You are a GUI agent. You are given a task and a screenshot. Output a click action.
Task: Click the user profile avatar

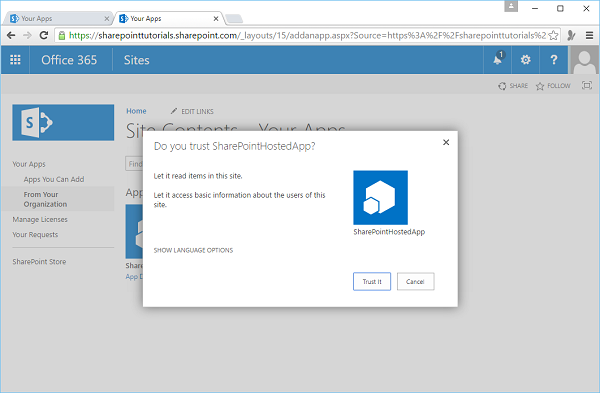[x=584, y=60]
